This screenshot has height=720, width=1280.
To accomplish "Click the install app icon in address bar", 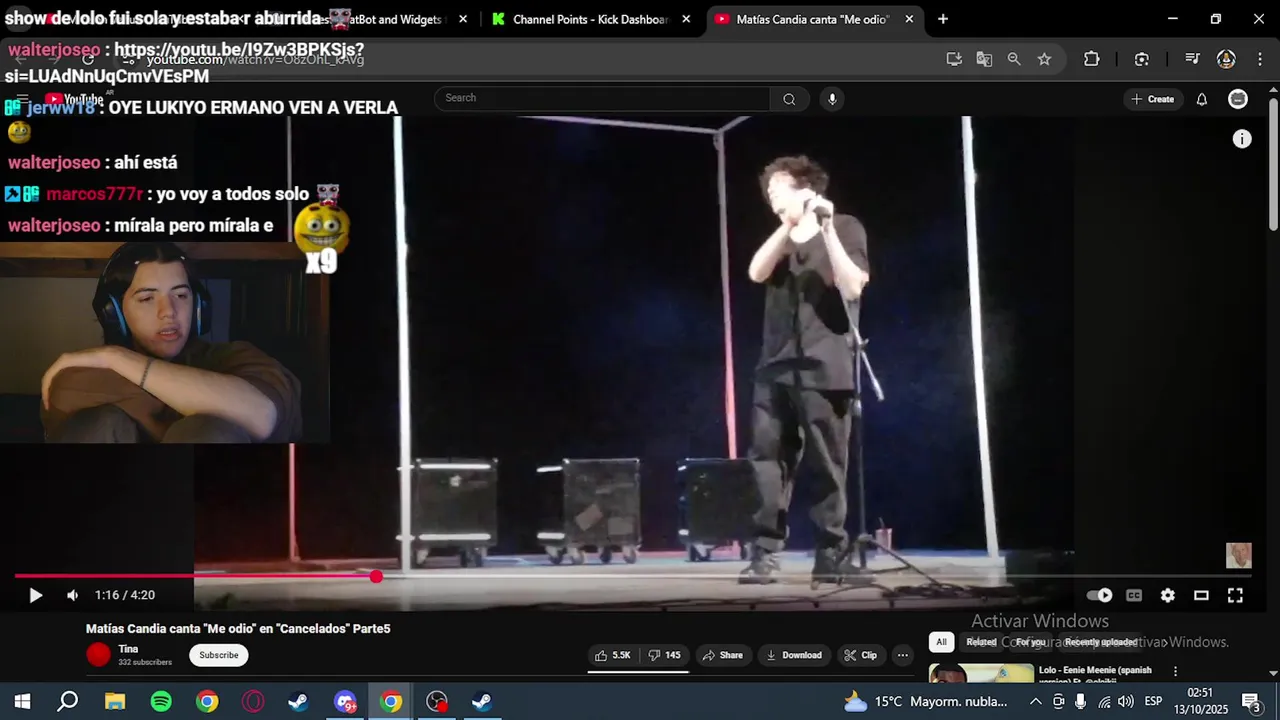I will point(954,59).
